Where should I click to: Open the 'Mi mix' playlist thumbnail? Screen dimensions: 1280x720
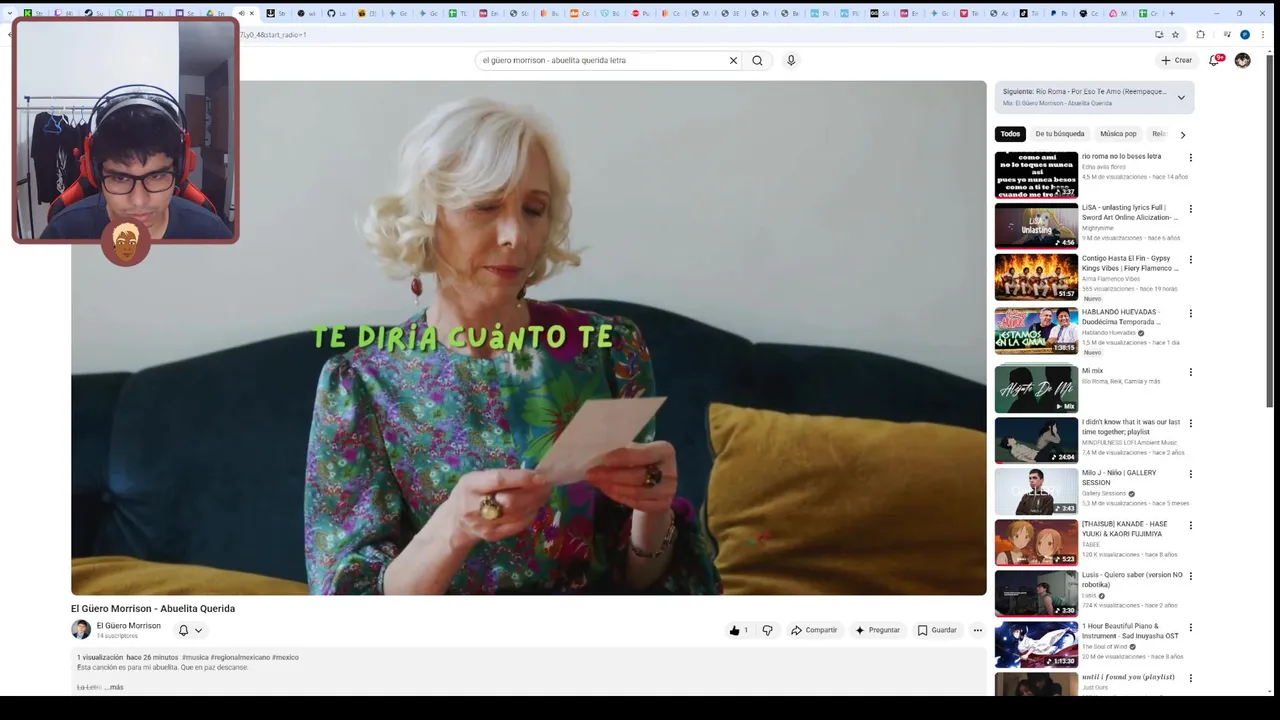pyautogui.click(x=1036, y=389)
